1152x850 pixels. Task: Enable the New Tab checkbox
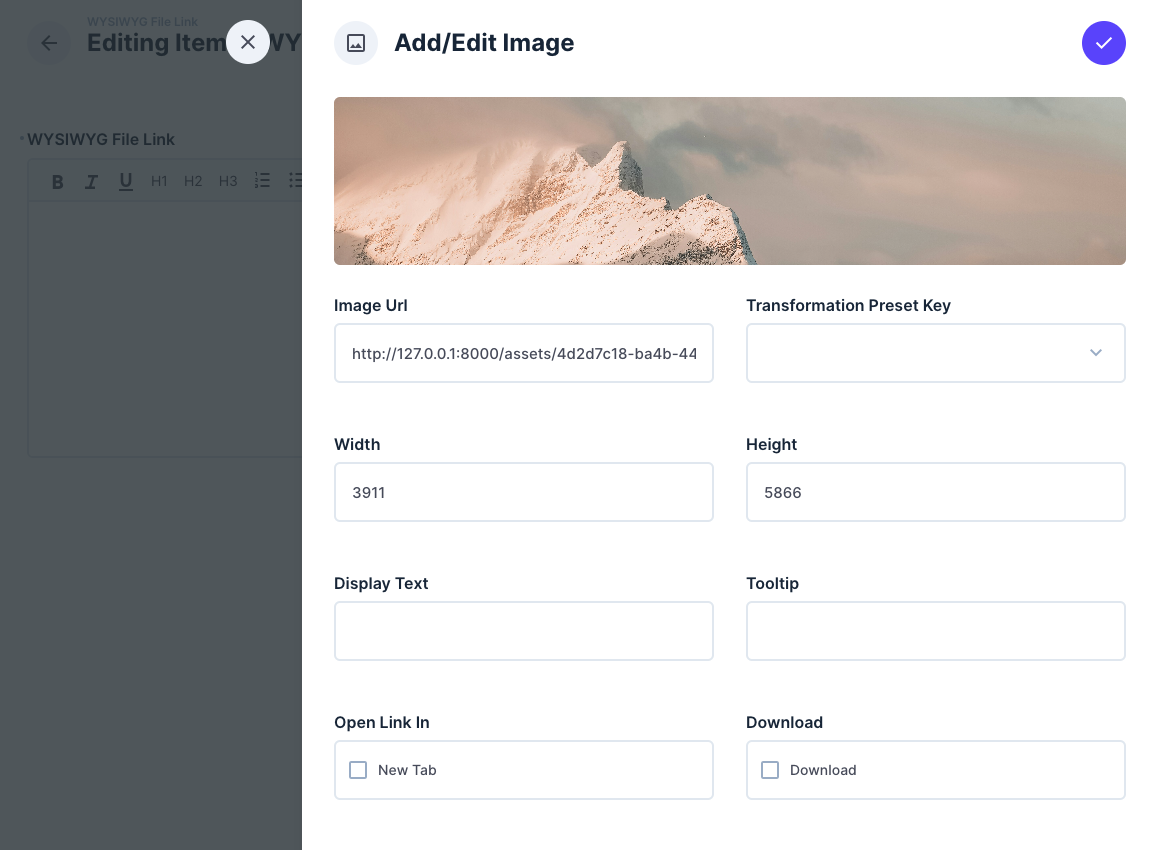click(x=358, y=770)
